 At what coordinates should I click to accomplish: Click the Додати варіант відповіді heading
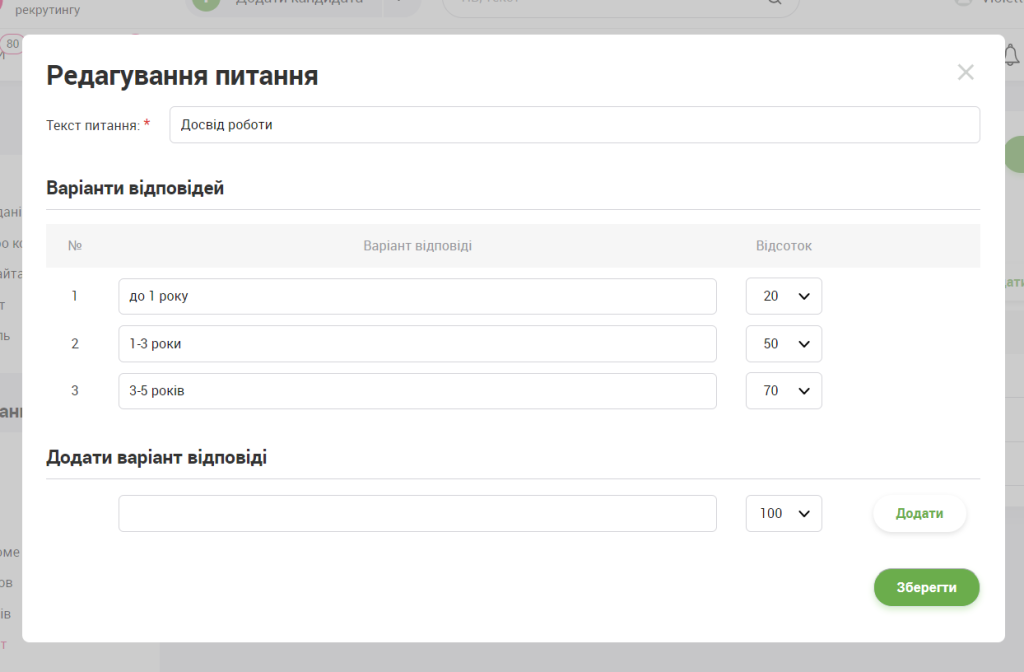[157, 457]
